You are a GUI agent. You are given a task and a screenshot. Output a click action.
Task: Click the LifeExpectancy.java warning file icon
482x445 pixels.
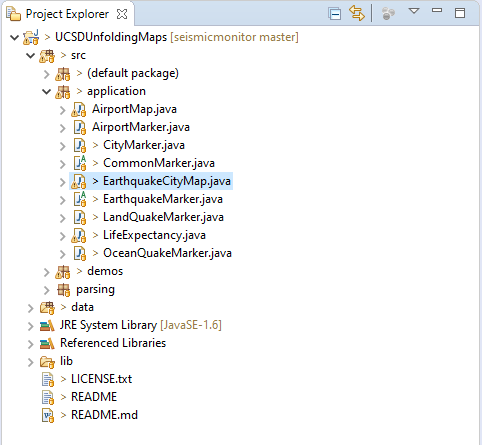[x=79, y=235]
